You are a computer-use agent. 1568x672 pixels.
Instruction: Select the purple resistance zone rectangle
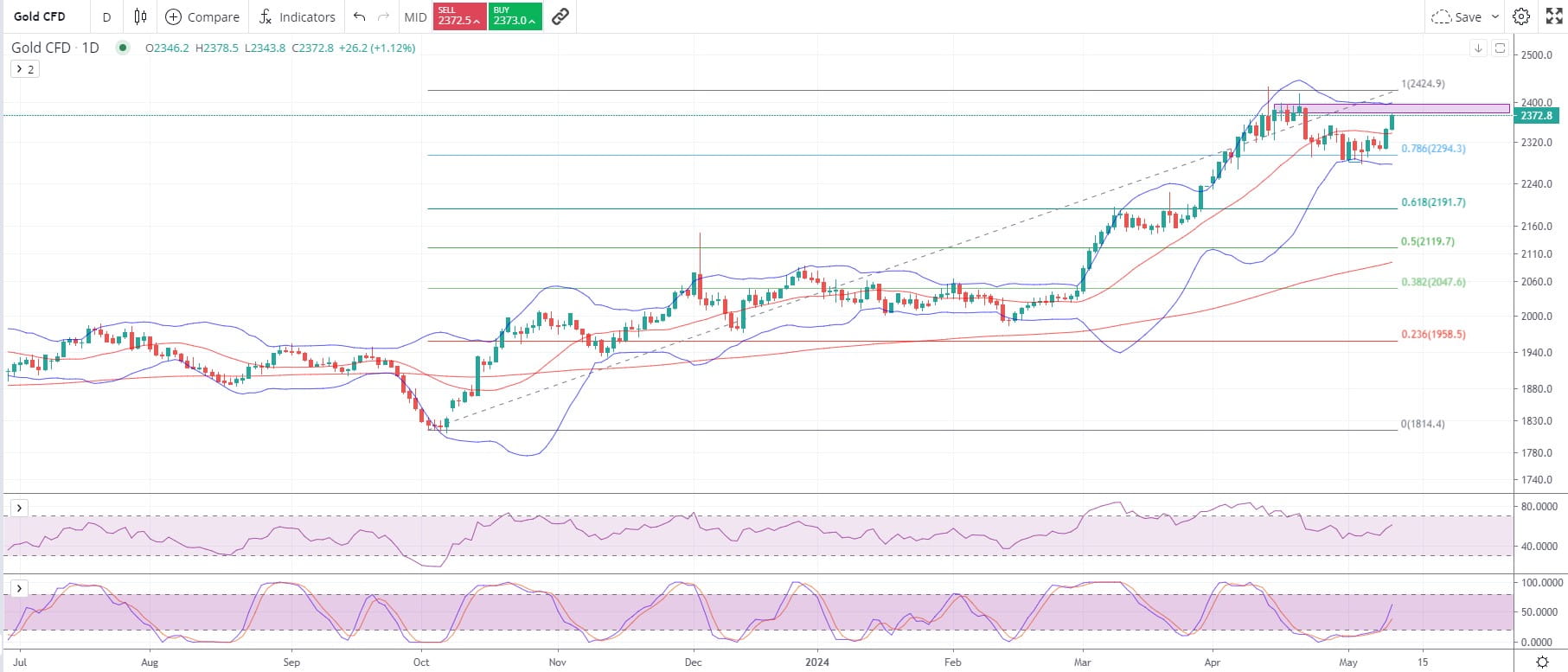(1391, 108)
